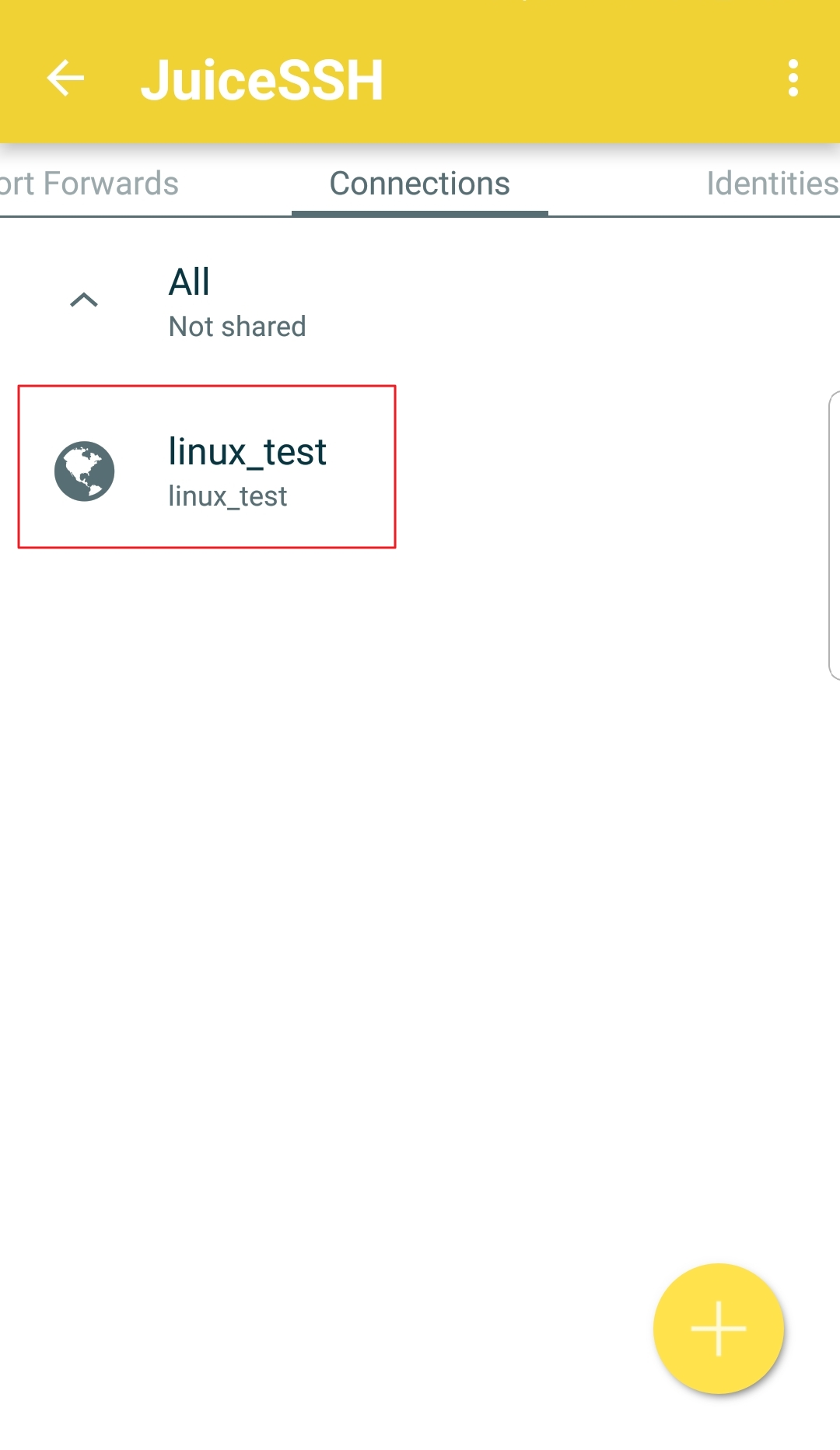Screen dimensions: 840x1450
Task: Click the JuiceSSH title text
Action: (262, 80)
